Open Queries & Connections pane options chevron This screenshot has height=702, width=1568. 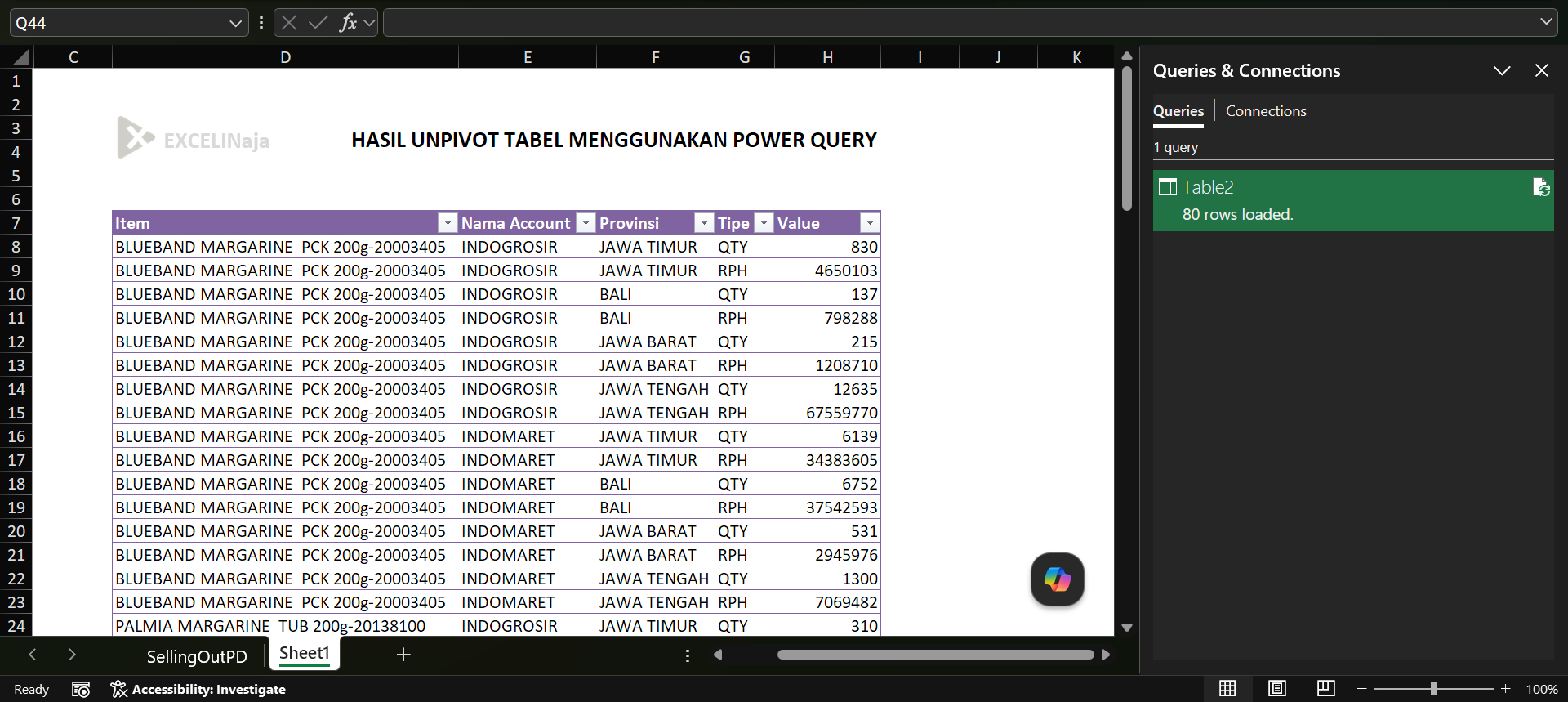point(1502,70)
